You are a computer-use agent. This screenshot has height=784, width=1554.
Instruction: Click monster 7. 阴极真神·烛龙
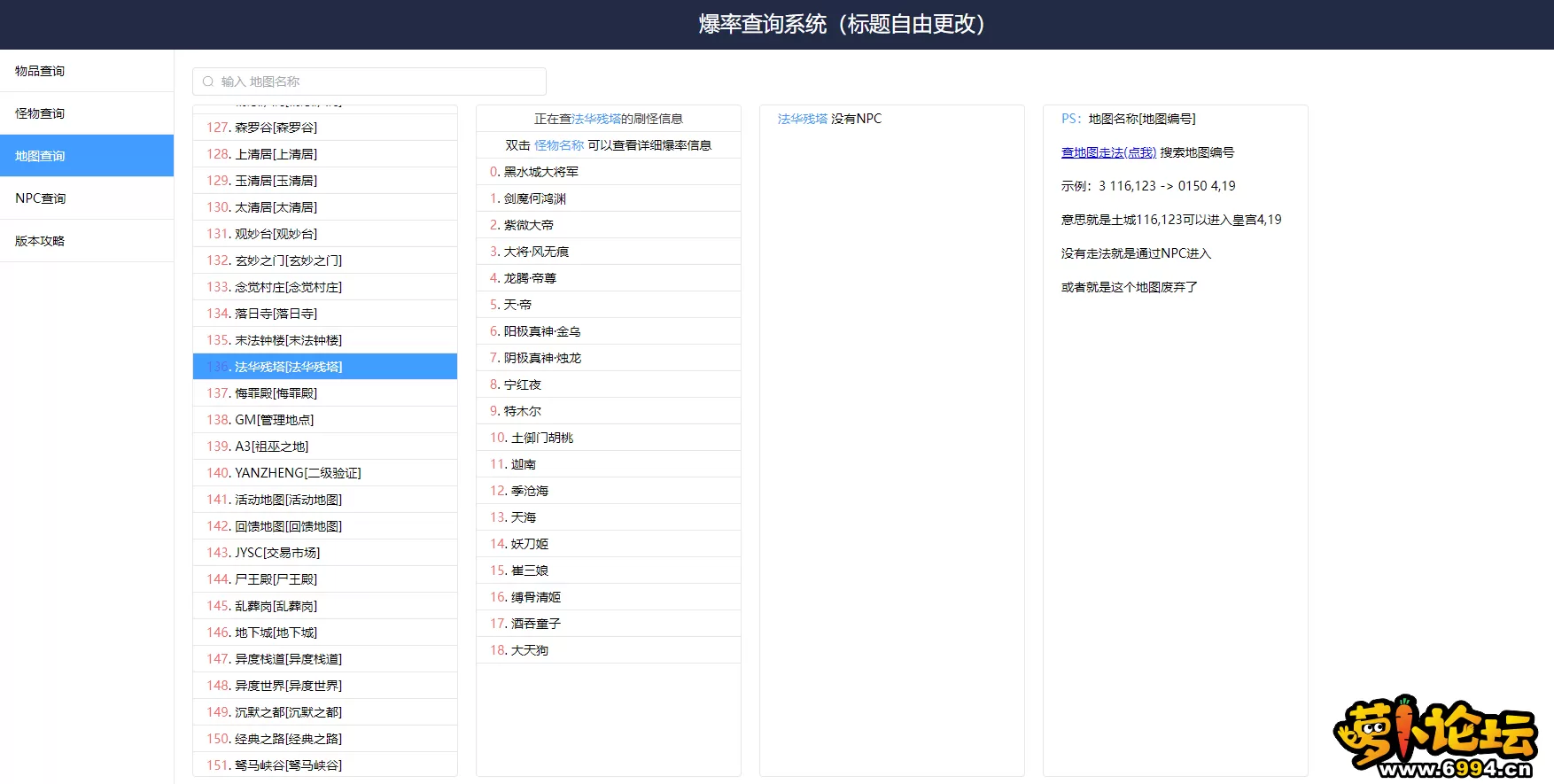coord(609,358)
